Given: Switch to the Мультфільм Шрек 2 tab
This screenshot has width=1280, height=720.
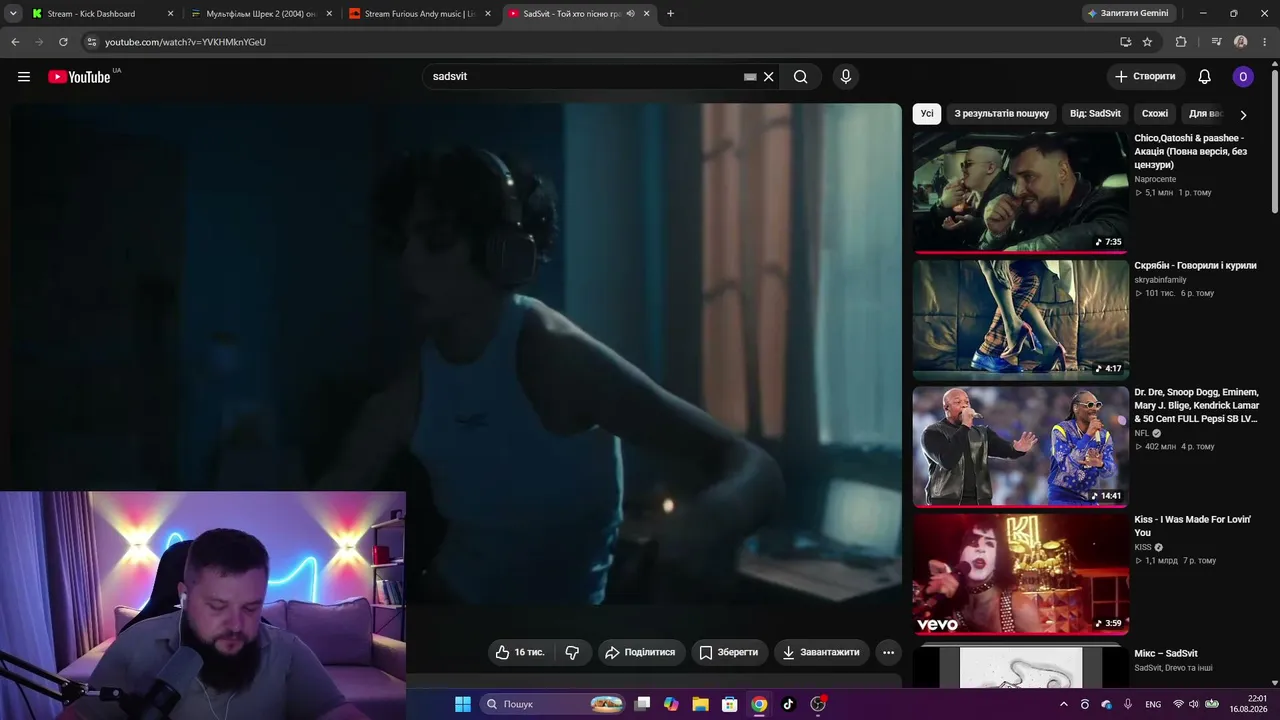Looking at the screenshot, I should 262,14.
